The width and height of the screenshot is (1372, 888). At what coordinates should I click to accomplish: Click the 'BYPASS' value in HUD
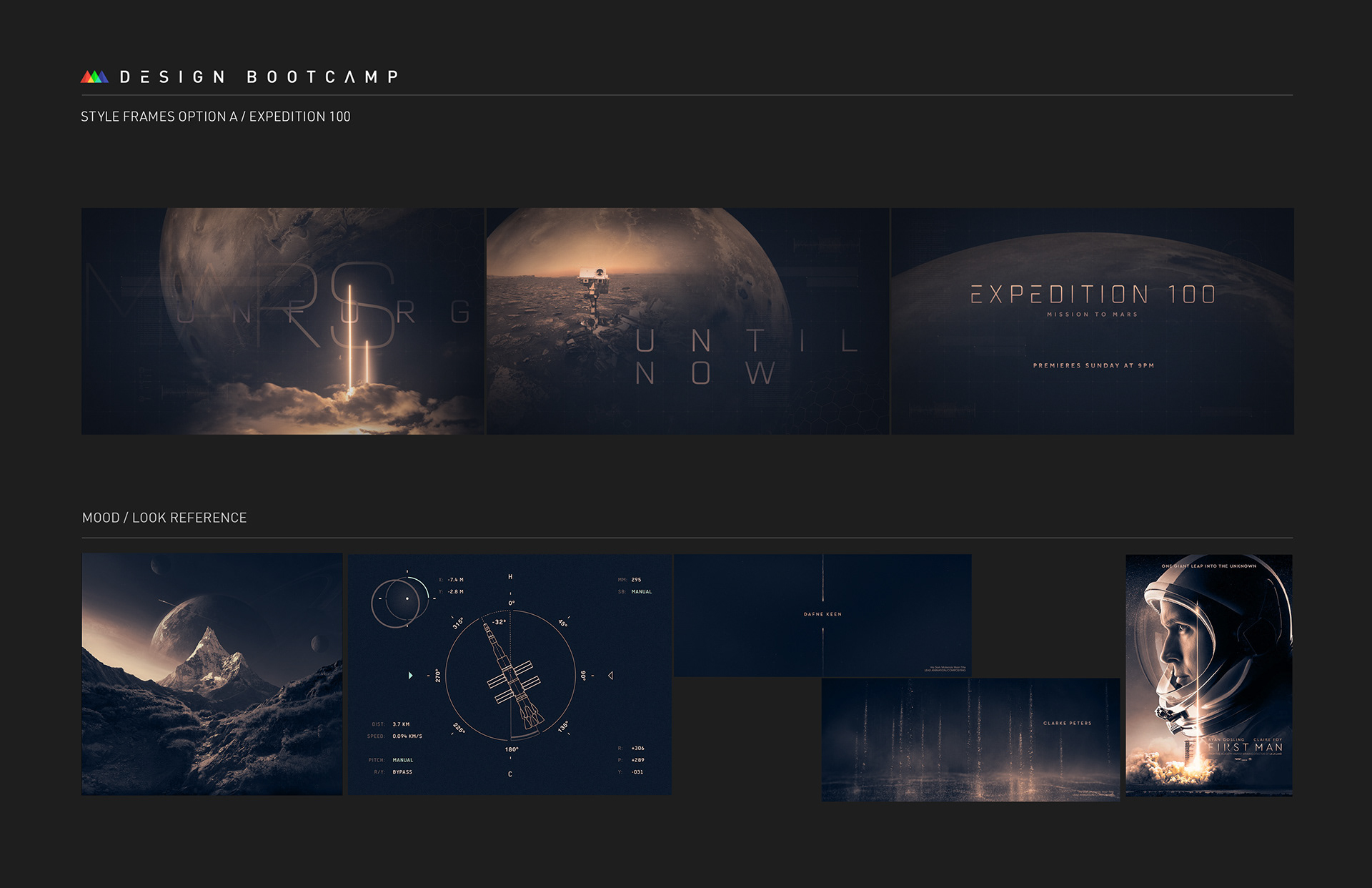click(x=402, y=772)
